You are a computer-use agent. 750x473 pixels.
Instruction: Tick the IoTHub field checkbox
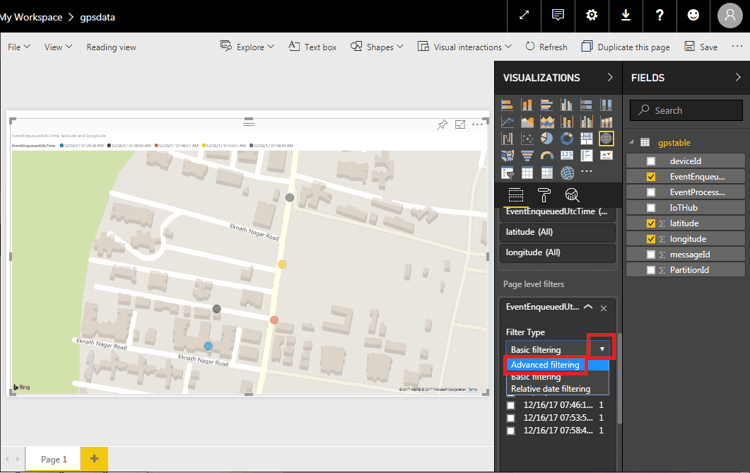pos(651,208)
